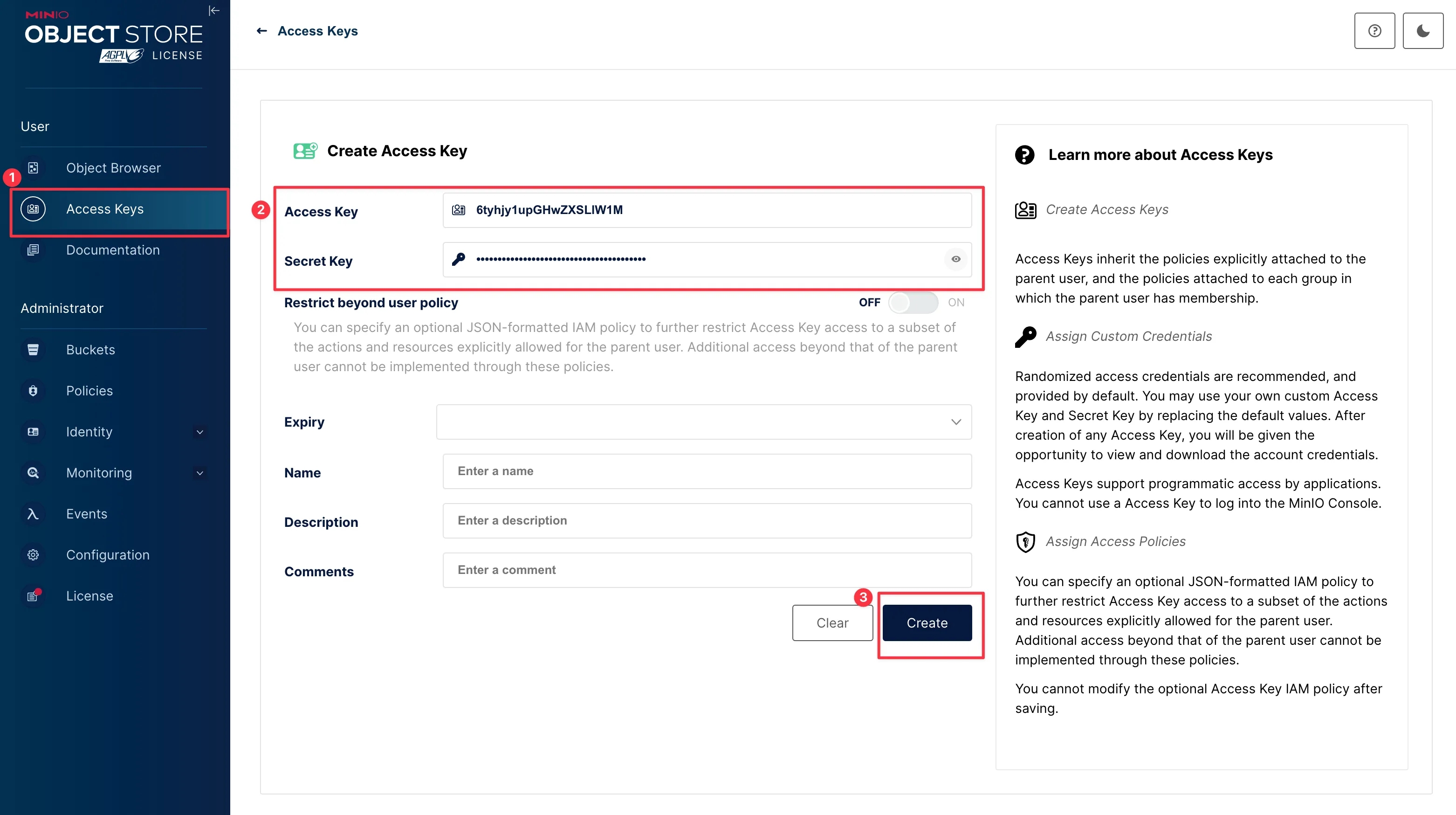Open the Expiry dropdown
Viewport: 1456px width, 815px height.
point(704,422)
